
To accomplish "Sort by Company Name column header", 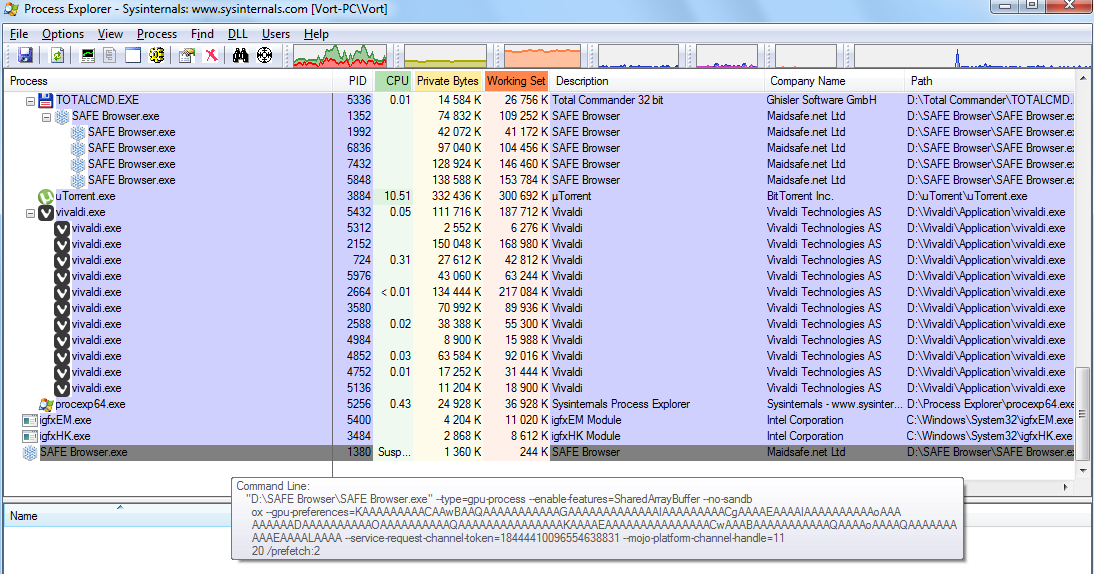I will click(x=834, y=81).
